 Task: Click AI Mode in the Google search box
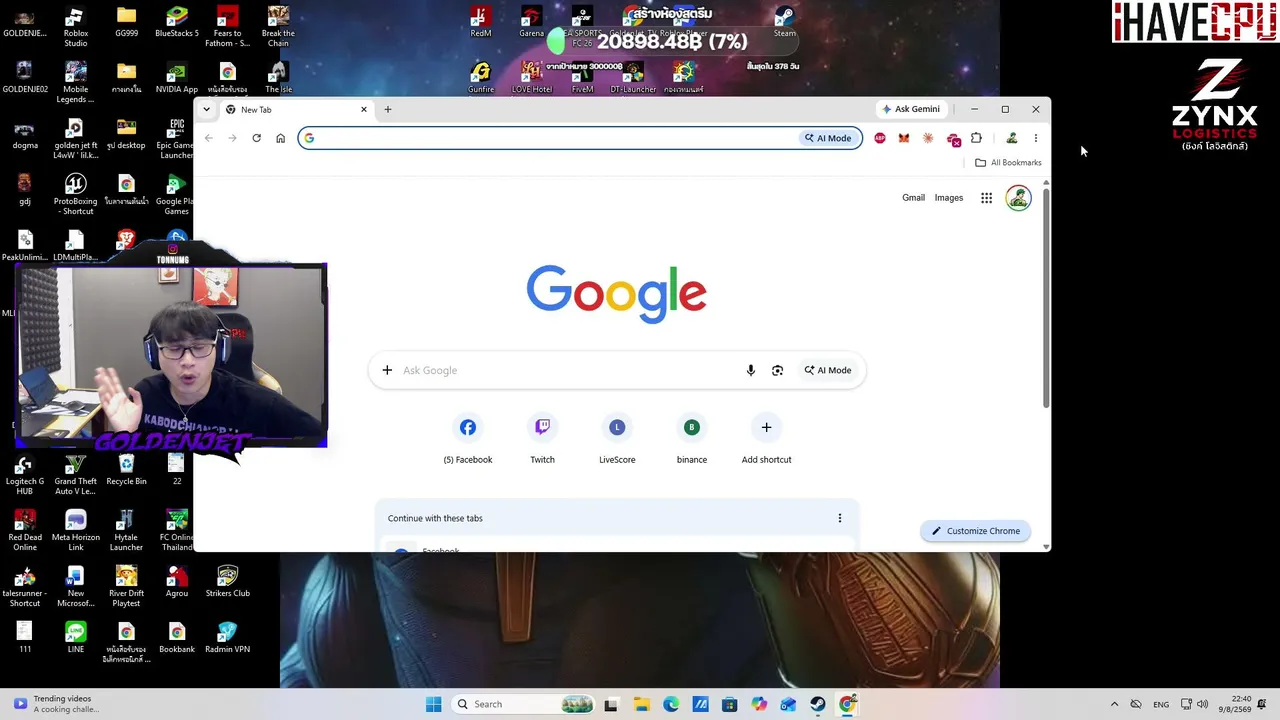(x=828, y=370)
